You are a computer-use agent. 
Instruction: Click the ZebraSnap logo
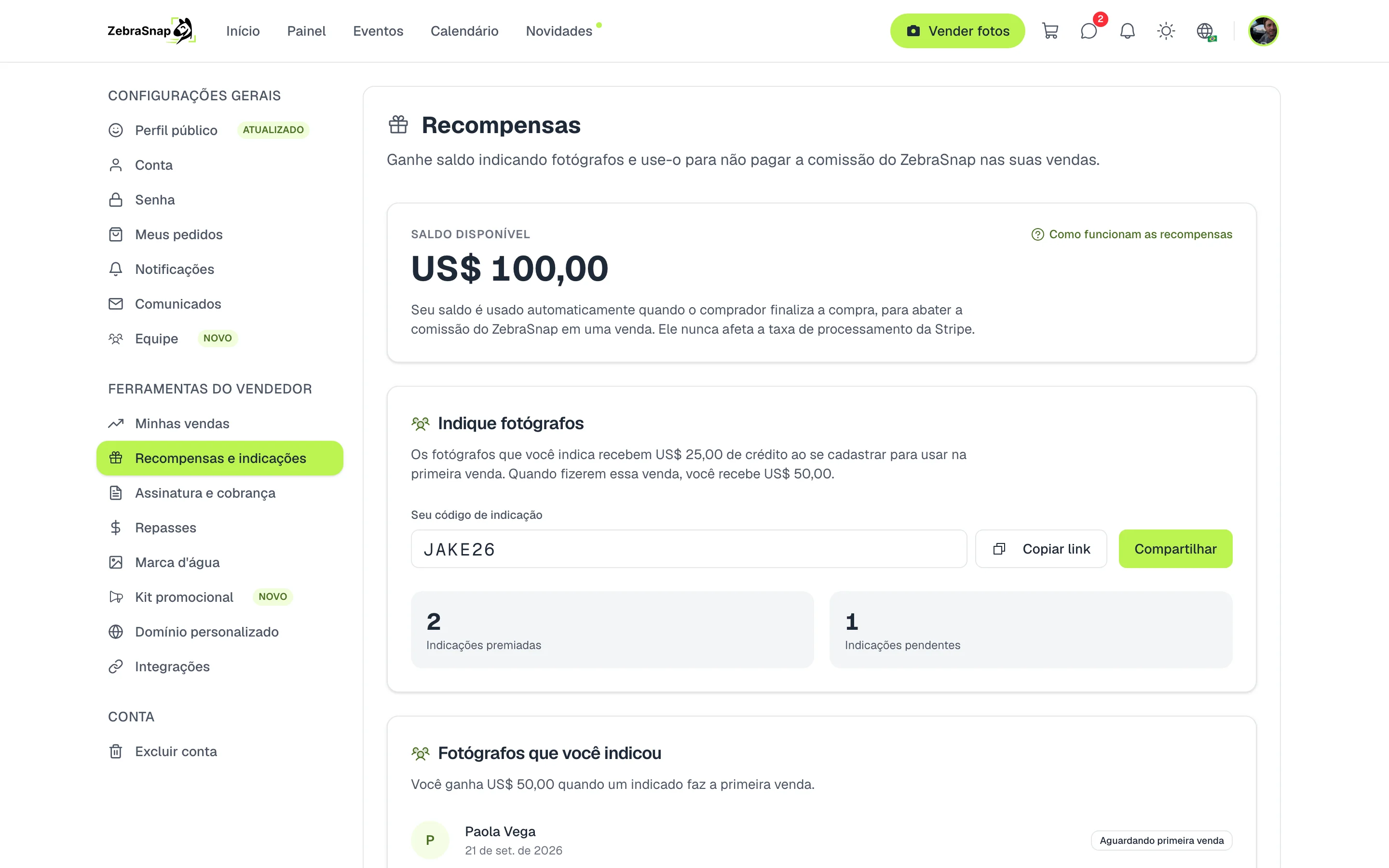[x=151, y=31]
